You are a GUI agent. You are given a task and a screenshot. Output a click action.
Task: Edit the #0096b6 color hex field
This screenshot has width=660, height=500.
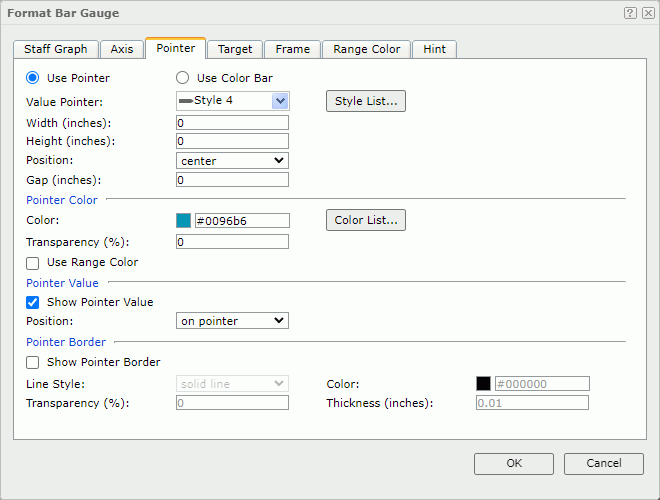(242, 221)
